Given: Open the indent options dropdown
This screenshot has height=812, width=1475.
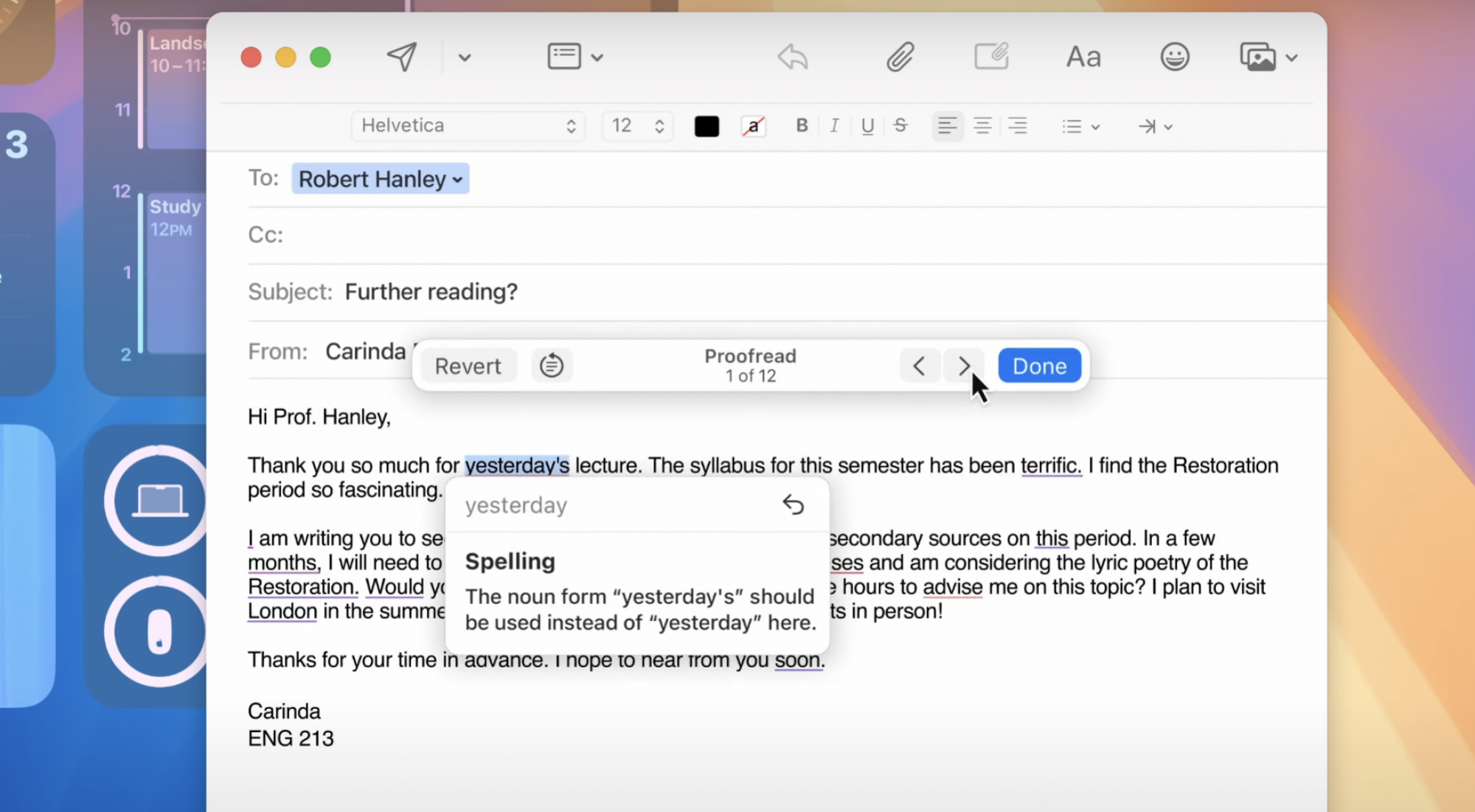Looking at the screenshot, I should point(1155,127).
